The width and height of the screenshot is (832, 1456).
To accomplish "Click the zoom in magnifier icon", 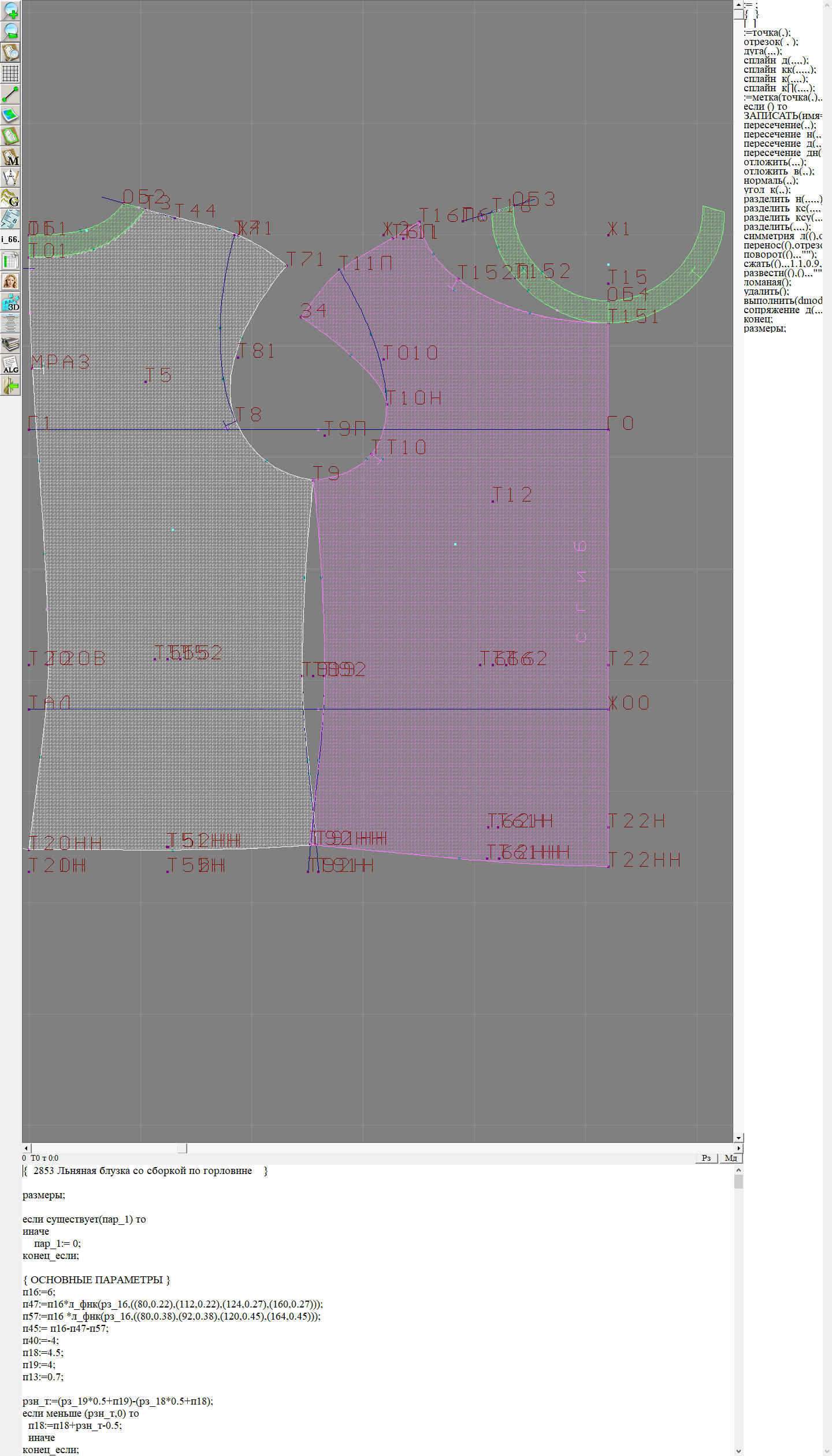I will point(10,11).
